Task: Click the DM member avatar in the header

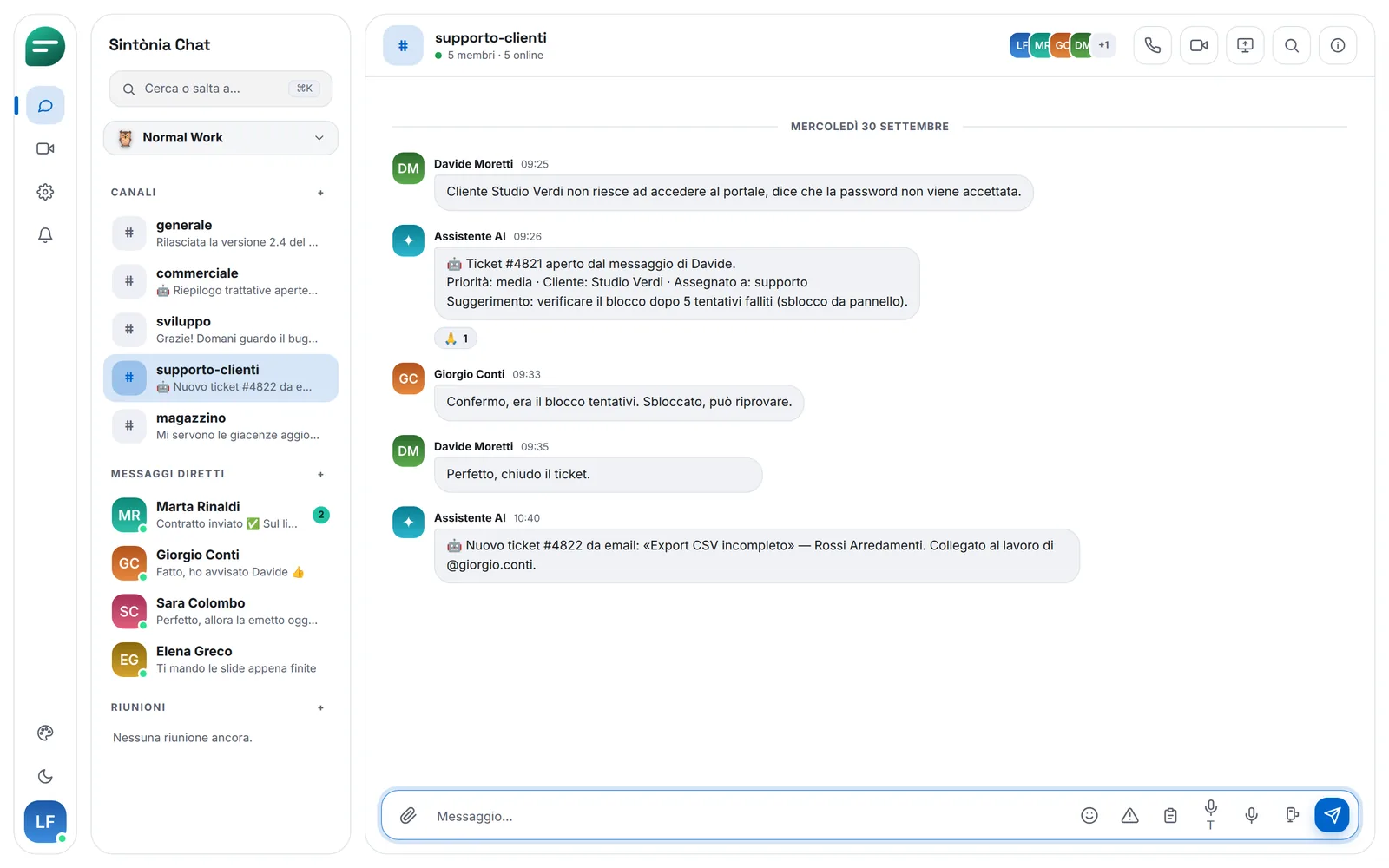Action: 1083,45
